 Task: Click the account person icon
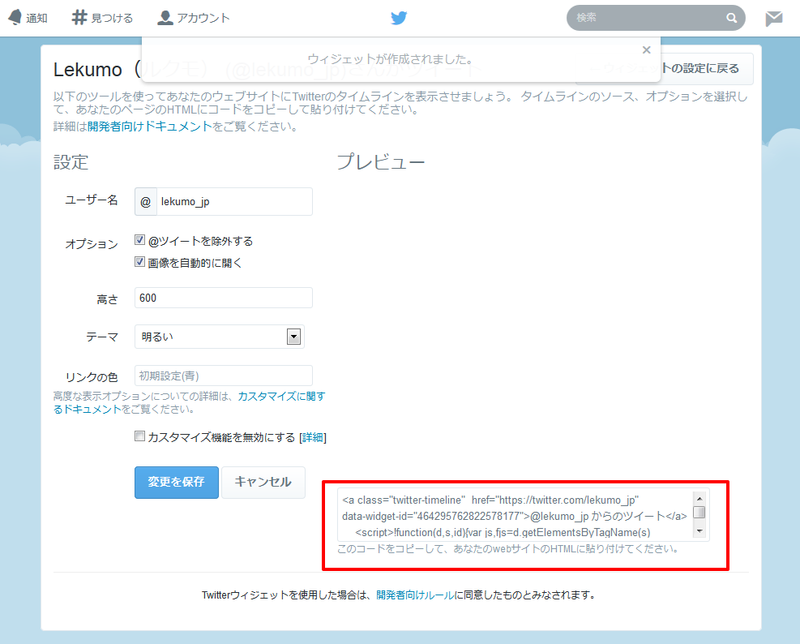pyautogui.click(x=165, y=17)
